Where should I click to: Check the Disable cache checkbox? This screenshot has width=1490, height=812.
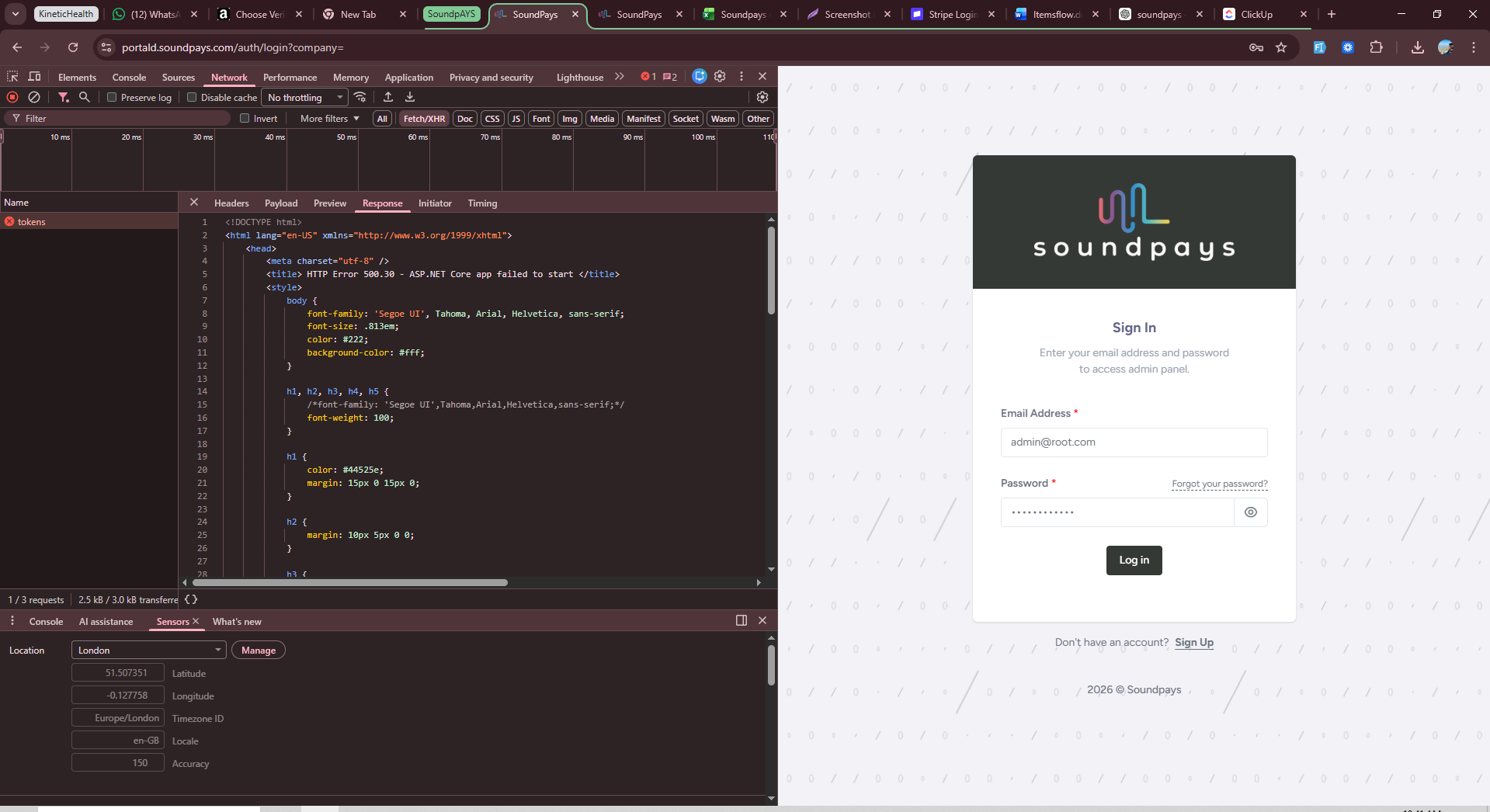(x=192, y=98)
